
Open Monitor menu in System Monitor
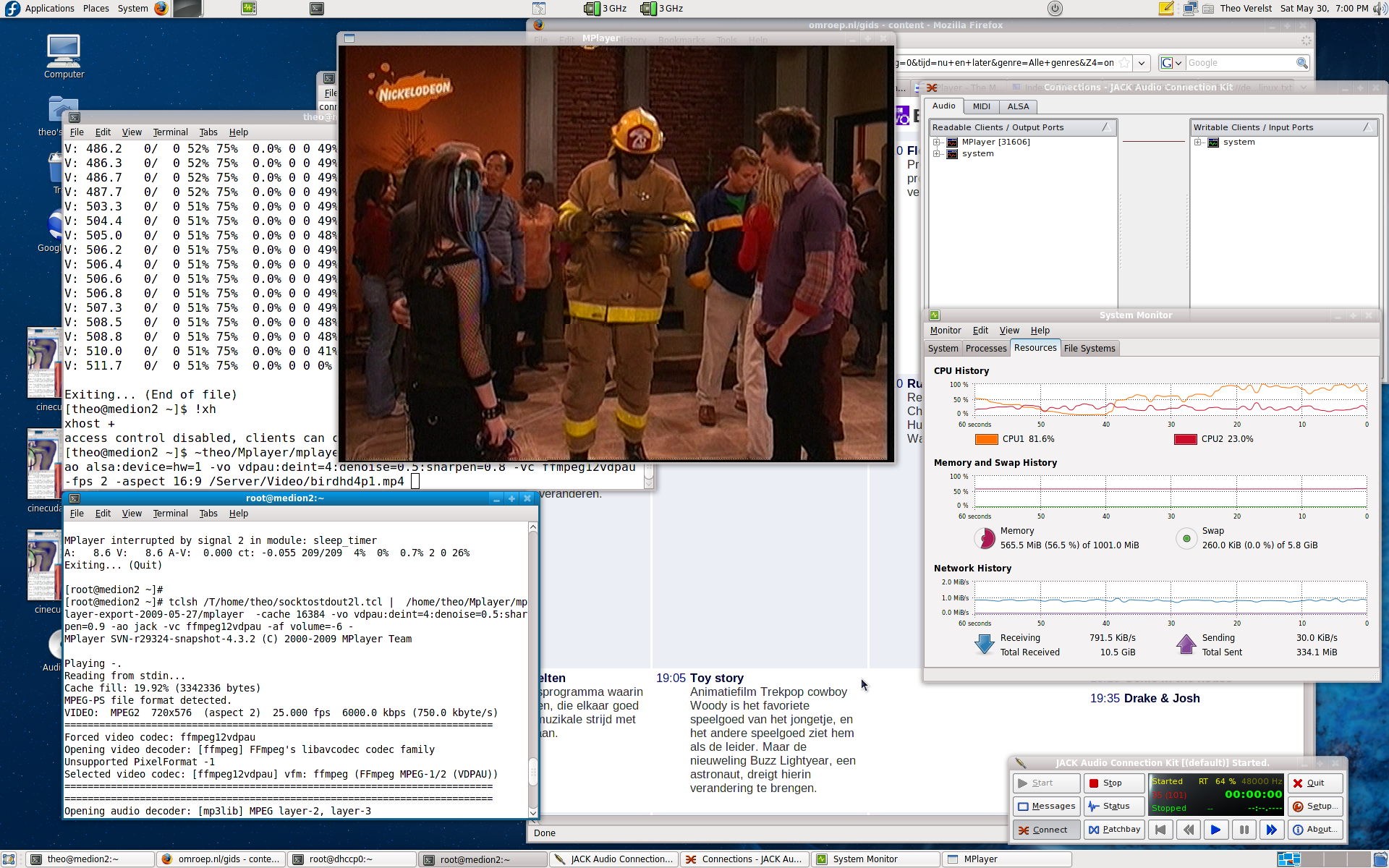click(x=946, y=331)
